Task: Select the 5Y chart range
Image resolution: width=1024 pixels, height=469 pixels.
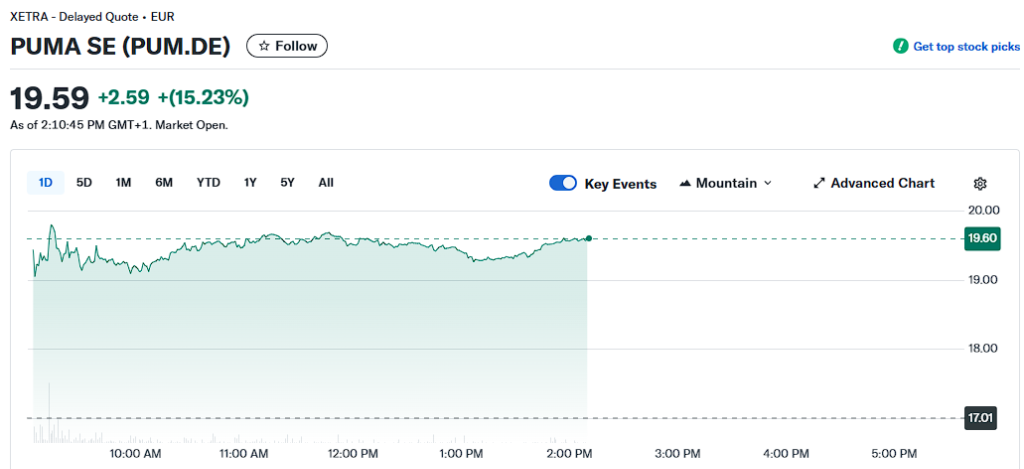Action: coord(288,182)
